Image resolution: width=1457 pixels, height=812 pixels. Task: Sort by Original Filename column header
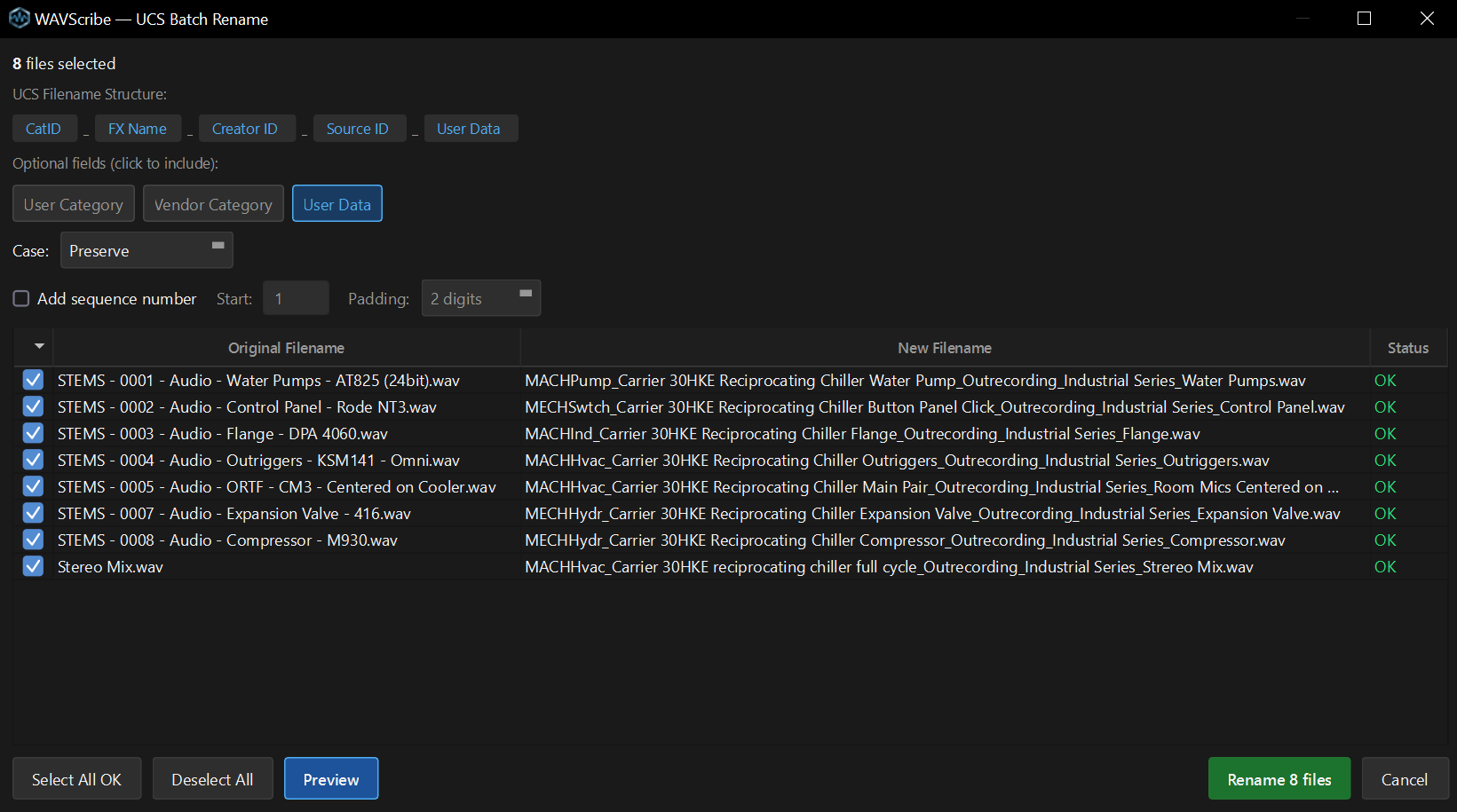pyautogui.click(x=286, y=348)
